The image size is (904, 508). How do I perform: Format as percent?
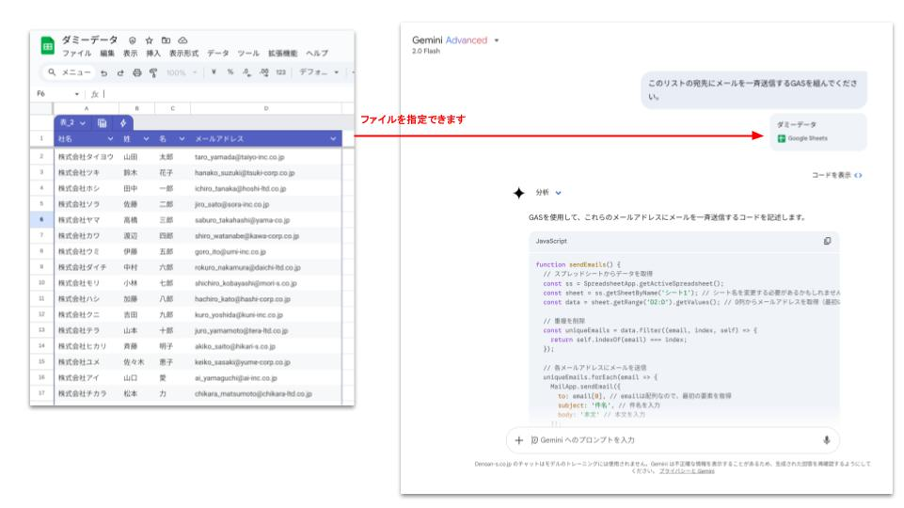pyautogui.click(x=230, y=72)
